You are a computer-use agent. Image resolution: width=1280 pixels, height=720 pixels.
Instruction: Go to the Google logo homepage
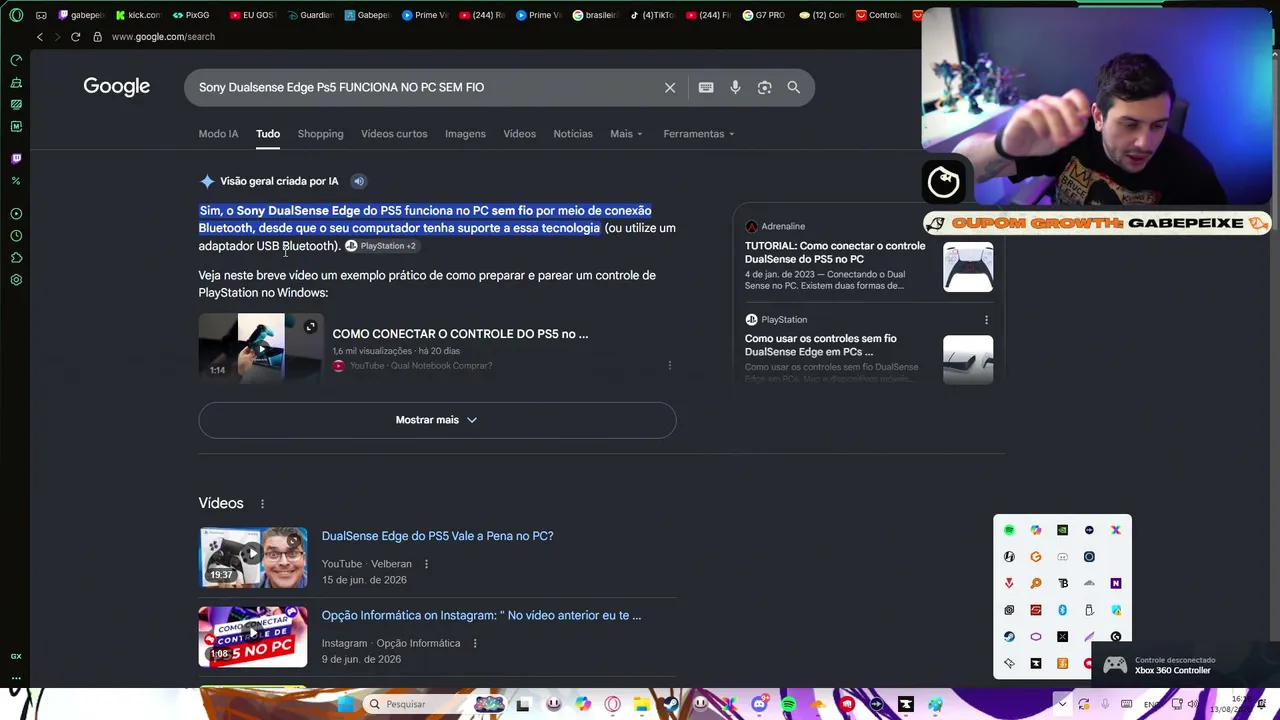tap(117, 87)
